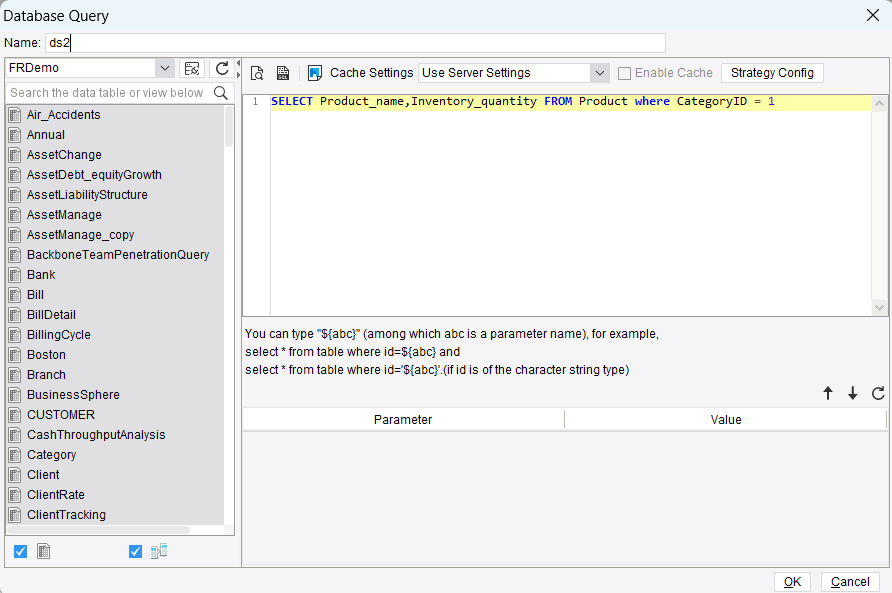892x593 pixels.
Task: Select the AssetManage_copy table
Action: click(x=81, y=235)
